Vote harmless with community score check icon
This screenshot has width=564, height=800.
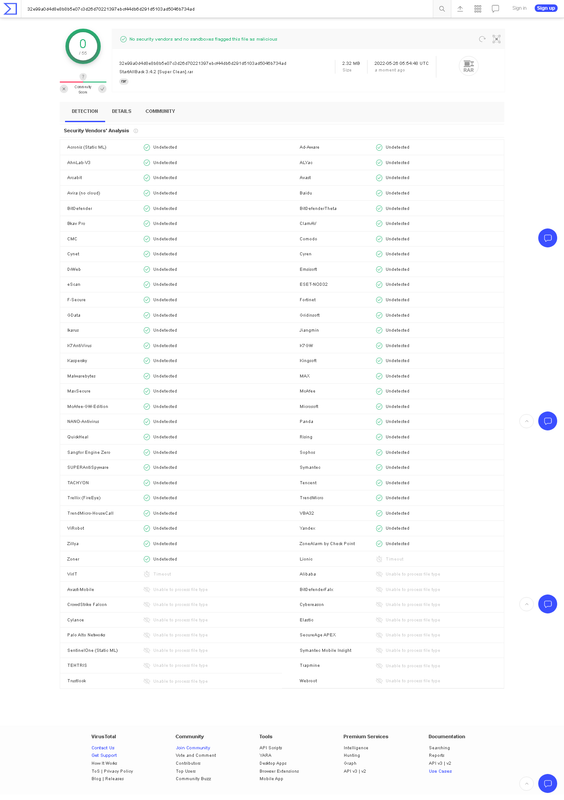coord(102,89)
